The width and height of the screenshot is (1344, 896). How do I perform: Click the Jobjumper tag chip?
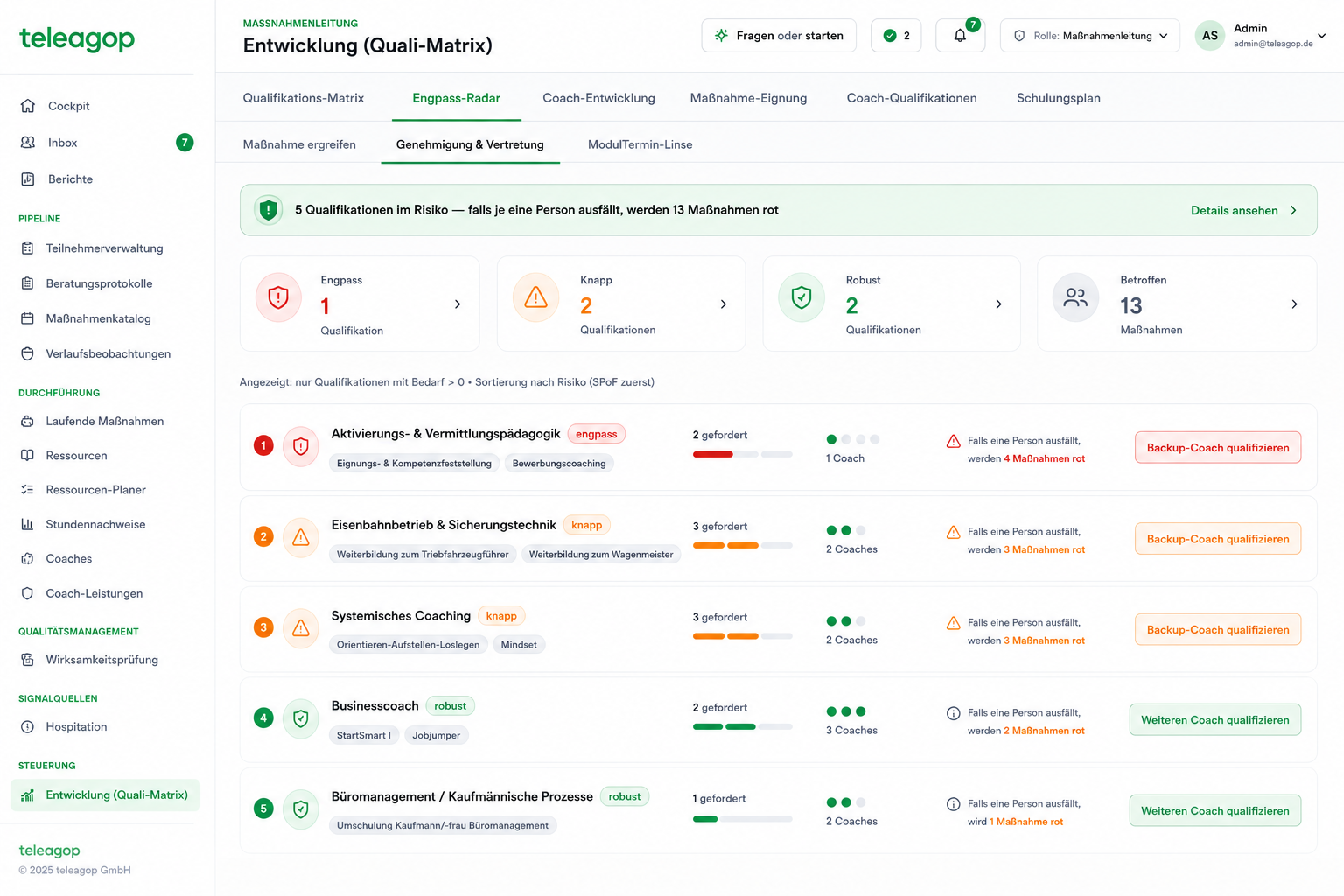(437, 736)
